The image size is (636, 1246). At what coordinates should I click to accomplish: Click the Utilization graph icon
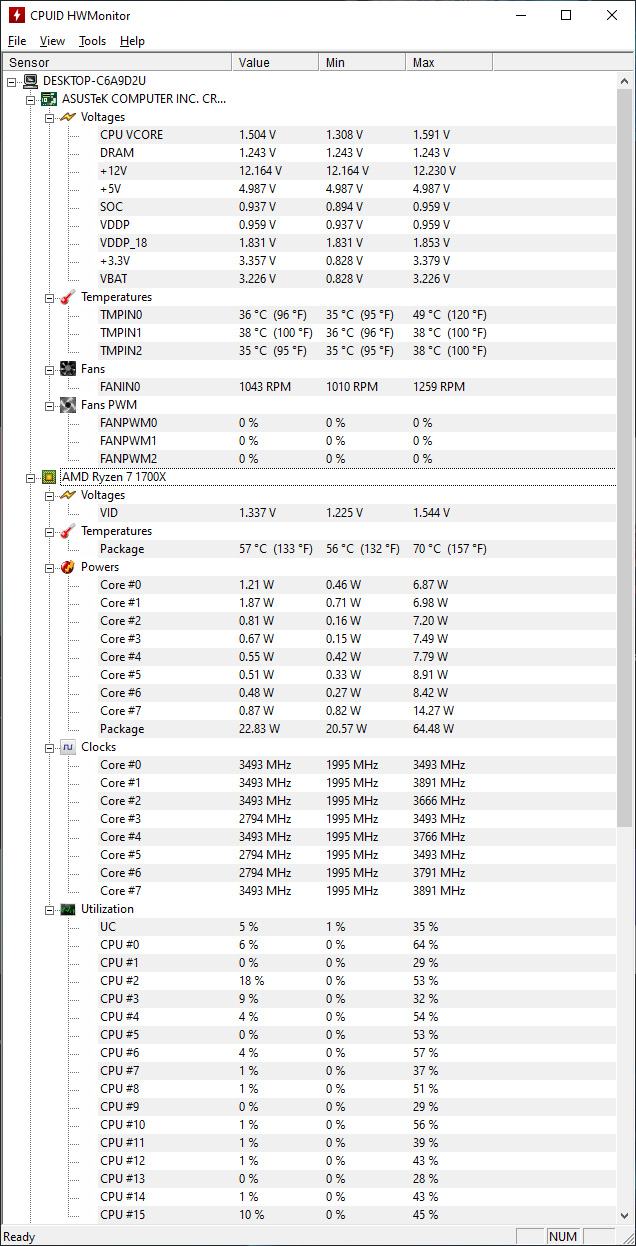(x=68, y=909)
